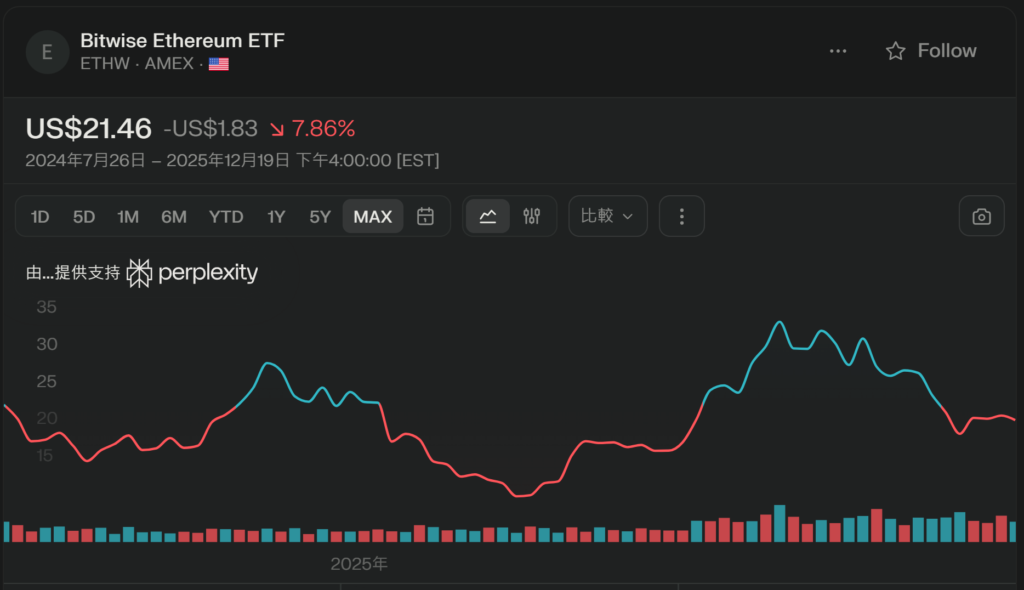The height and width of the screenshot is (590, 1024).
Task: Select the 1Y time range
Action: pyautogui.click(x=276, y=216)
